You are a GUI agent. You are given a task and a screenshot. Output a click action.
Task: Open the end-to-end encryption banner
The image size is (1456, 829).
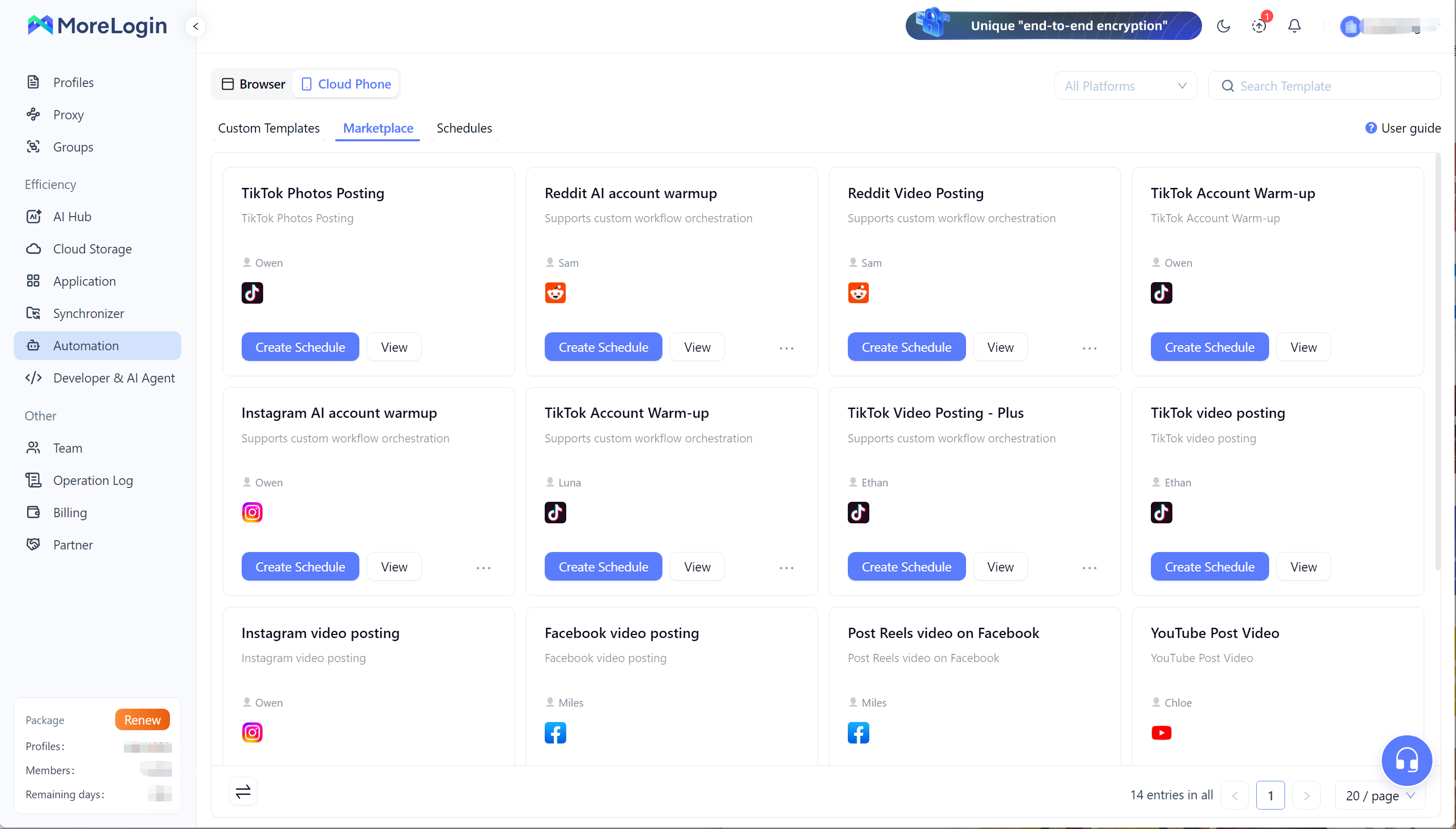[x=1053, y=26]
